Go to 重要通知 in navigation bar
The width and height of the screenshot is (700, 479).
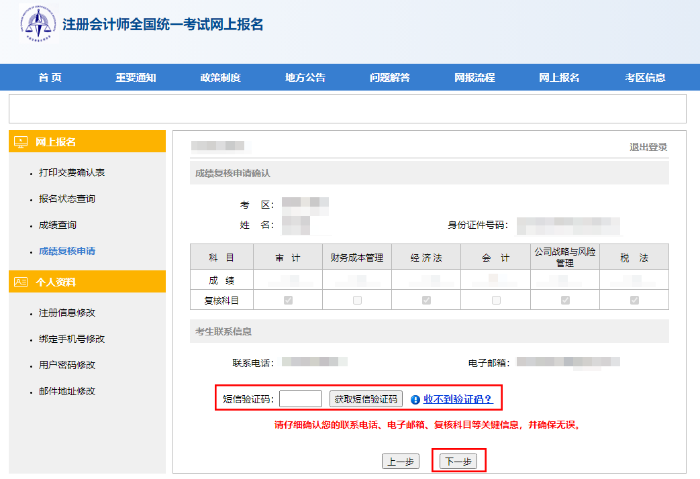[135, 78]
